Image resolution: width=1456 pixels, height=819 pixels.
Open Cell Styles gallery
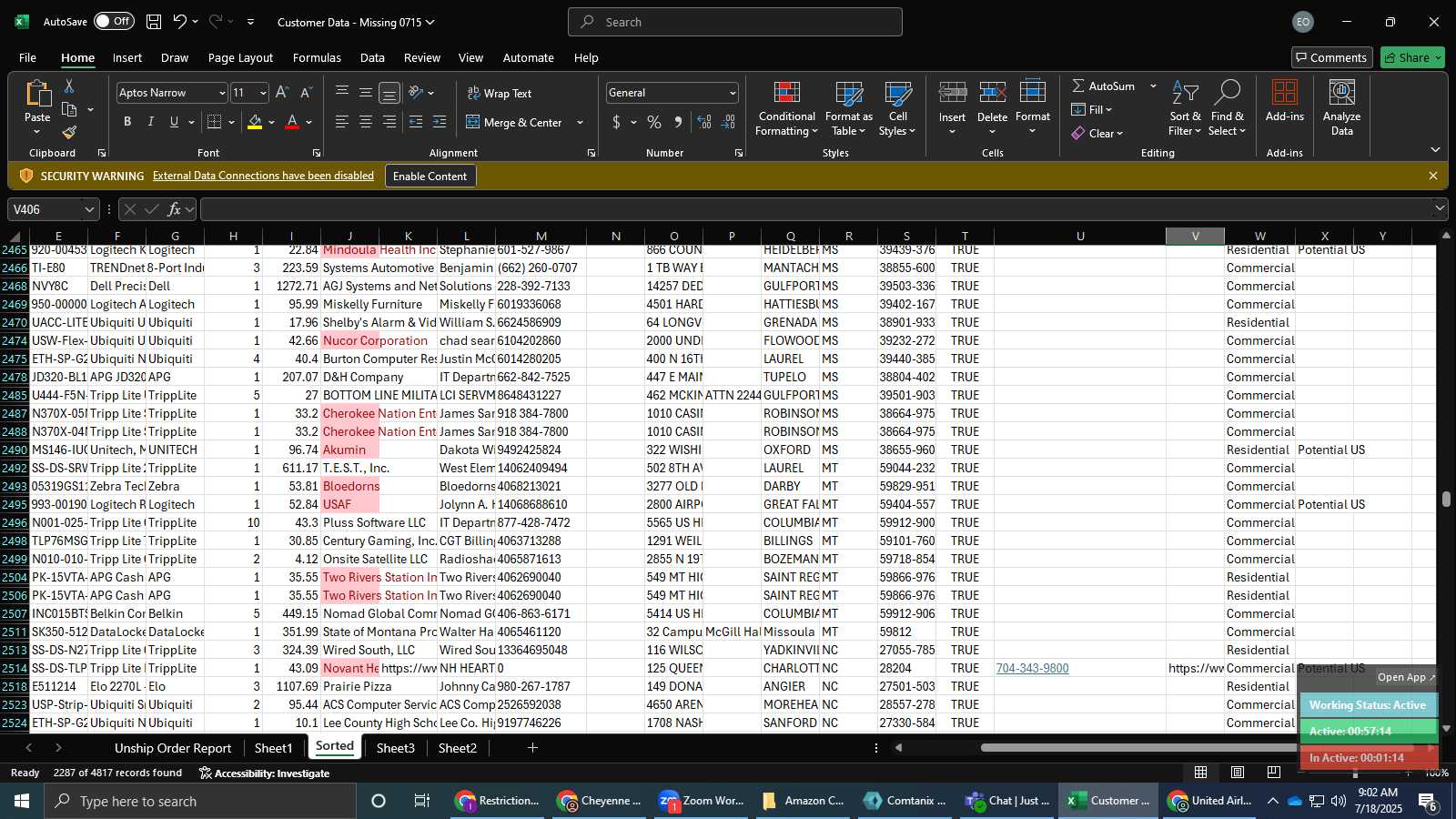[x=897, y=109]
